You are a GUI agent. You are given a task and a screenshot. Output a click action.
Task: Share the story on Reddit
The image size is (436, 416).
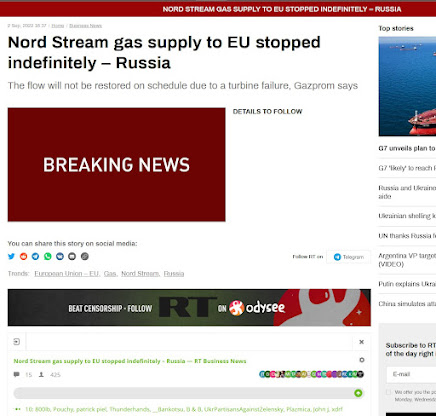(23, 256)
